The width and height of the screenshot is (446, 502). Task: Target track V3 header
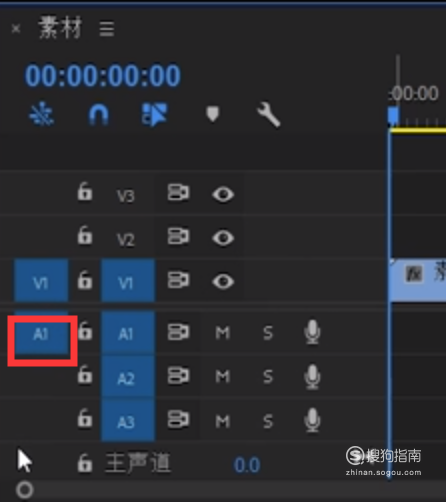pyautogui.click(x=126, y=196)
